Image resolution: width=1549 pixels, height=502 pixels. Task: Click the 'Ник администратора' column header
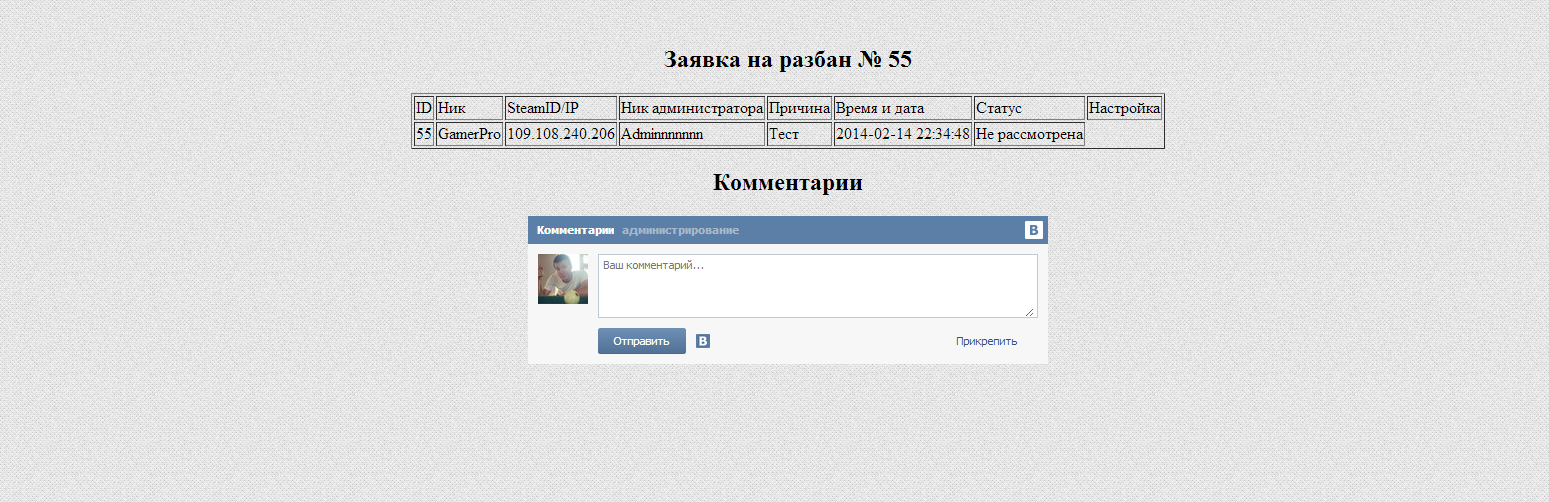[692, 108]
